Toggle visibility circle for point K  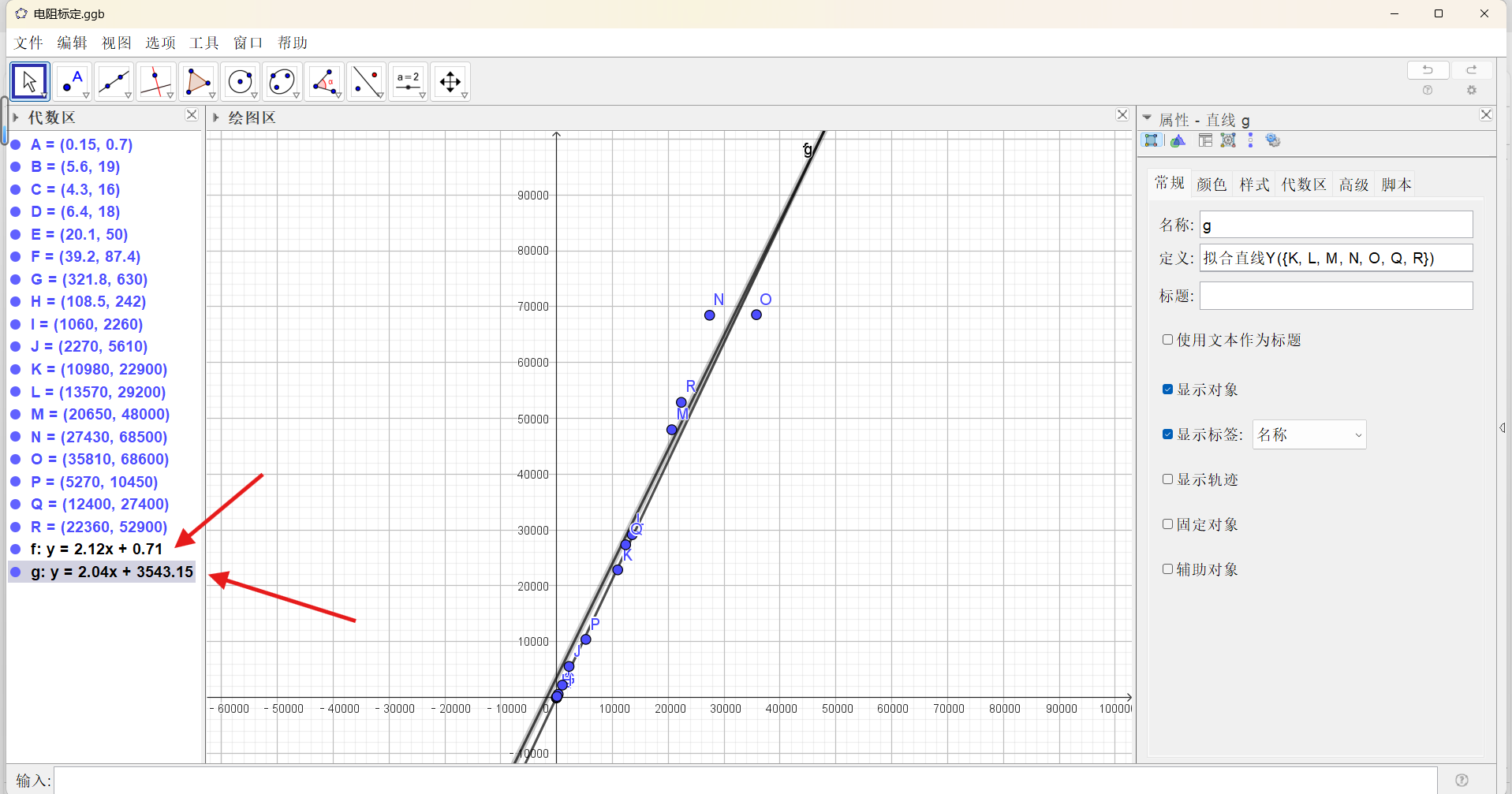(x=16, y=370)
